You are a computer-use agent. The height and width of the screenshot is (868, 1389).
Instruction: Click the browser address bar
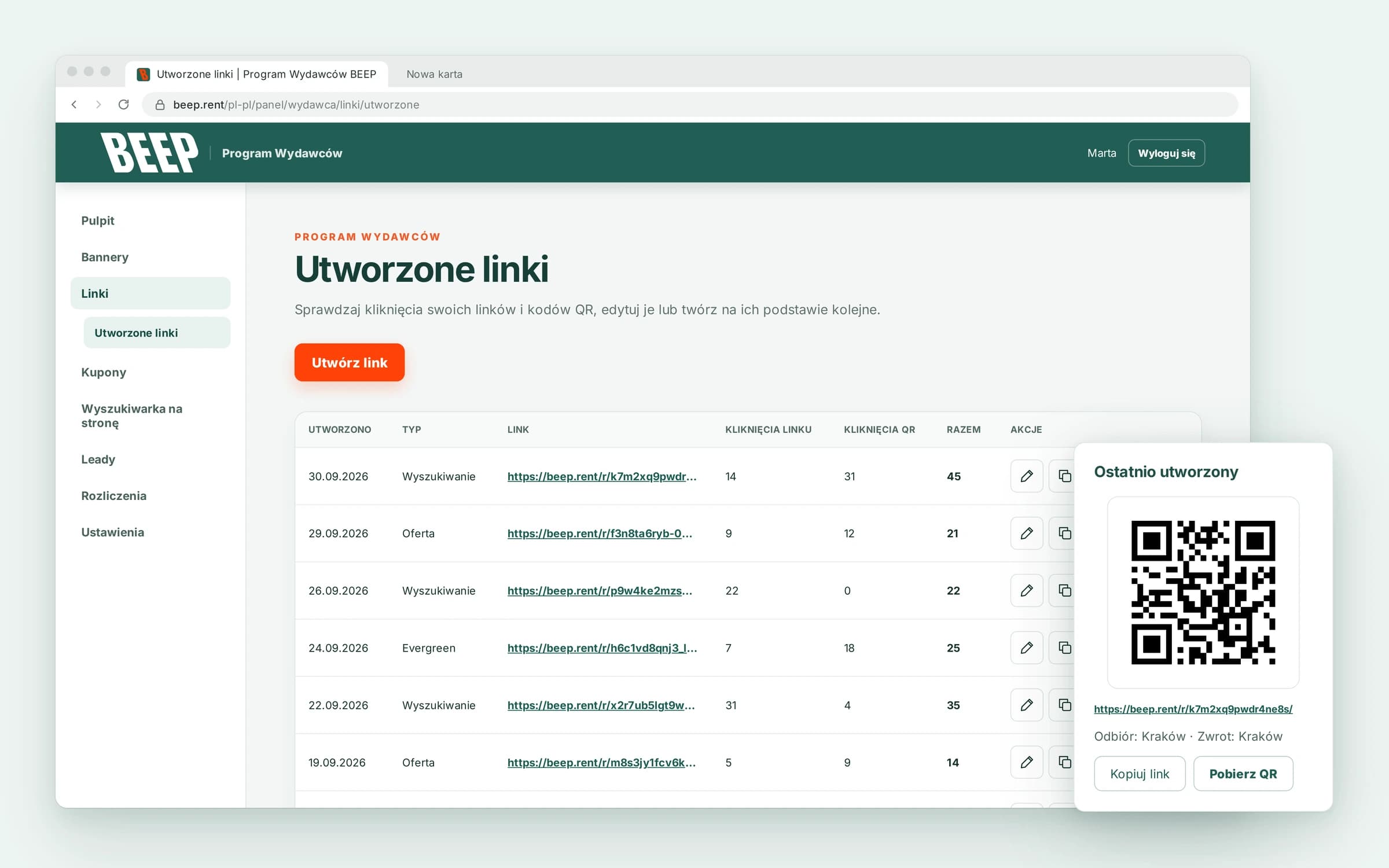pyautogui.click(x=690, y=105)
